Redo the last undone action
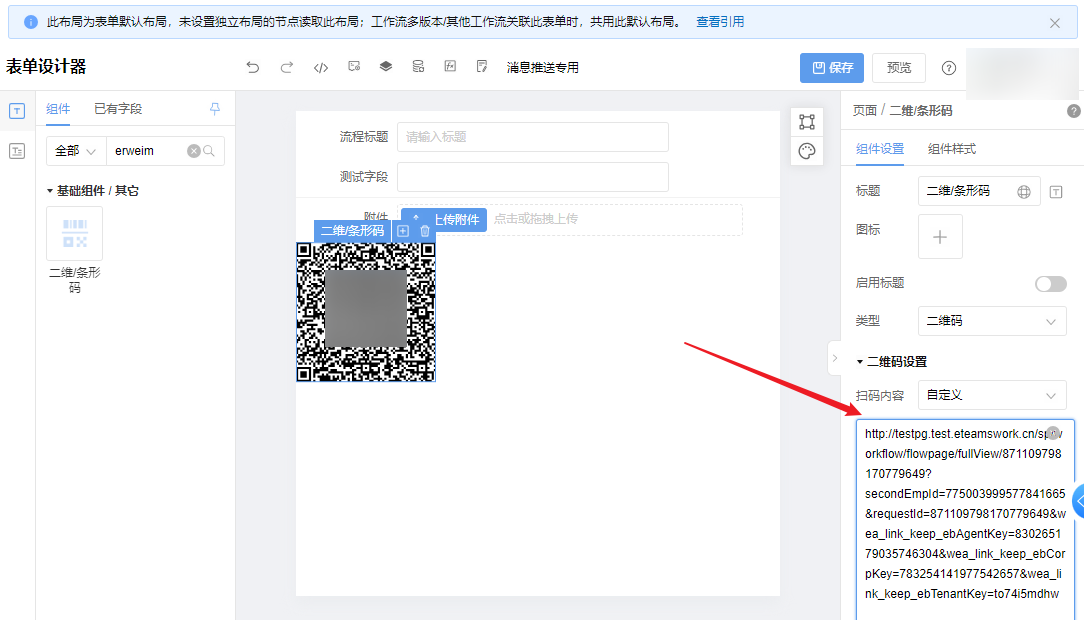The height and width of the screenshot is (620, 1084). pyautogui.click(x=286, y=67)
